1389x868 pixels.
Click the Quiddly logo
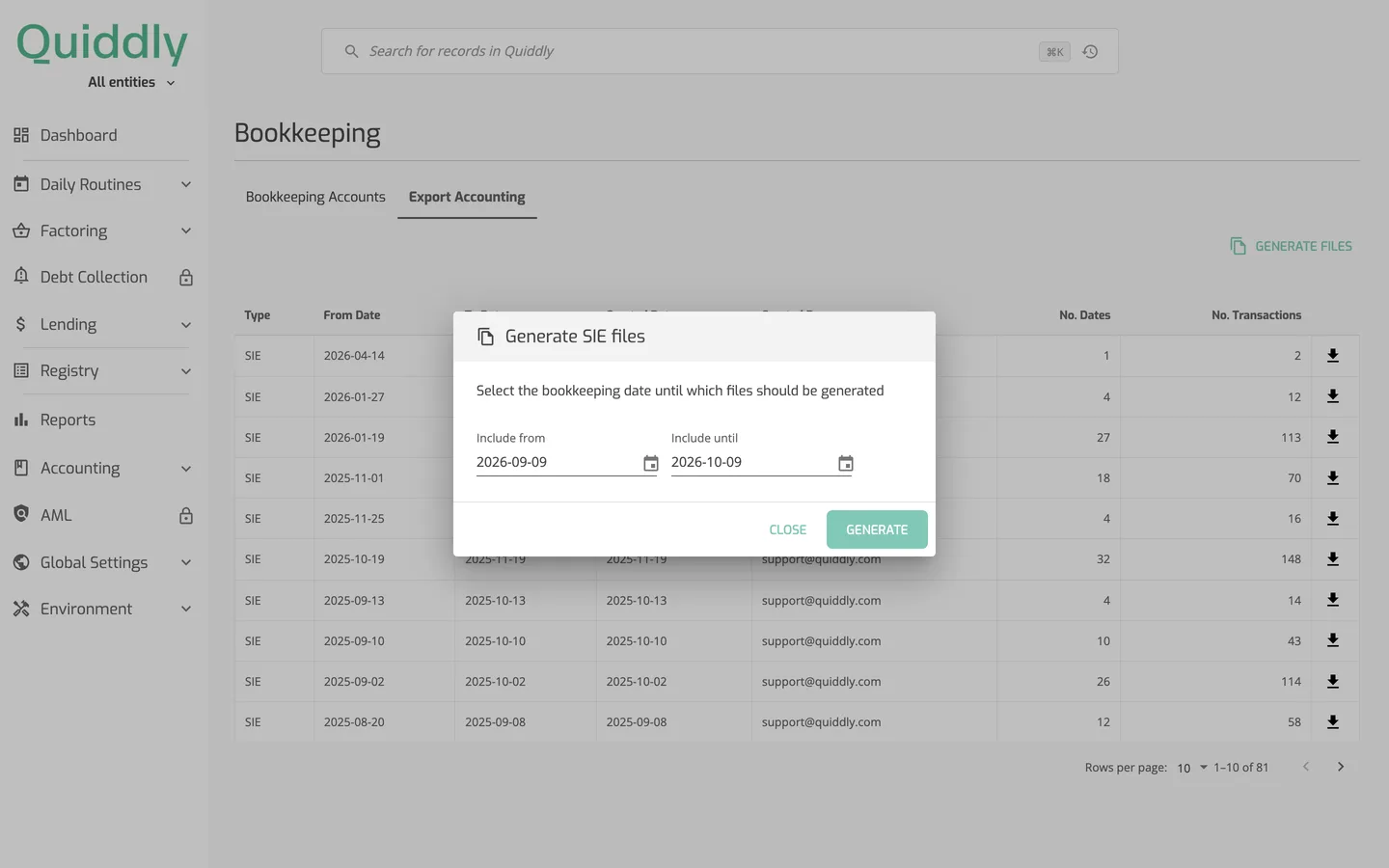click(x=102, y=43)
